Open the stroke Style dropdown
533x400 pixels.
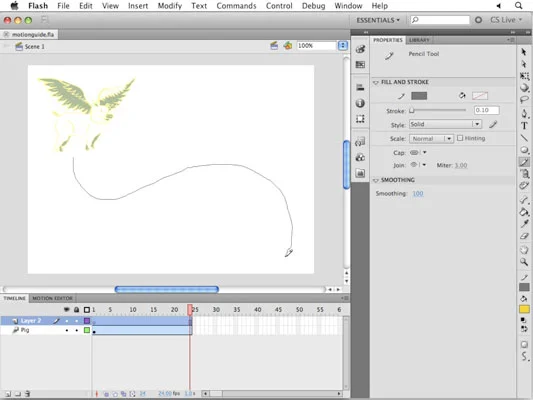point(445,124)
